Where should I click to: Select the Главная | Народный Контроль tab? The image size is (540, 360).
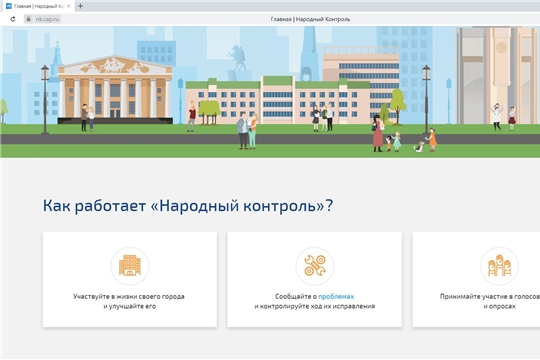38,6
